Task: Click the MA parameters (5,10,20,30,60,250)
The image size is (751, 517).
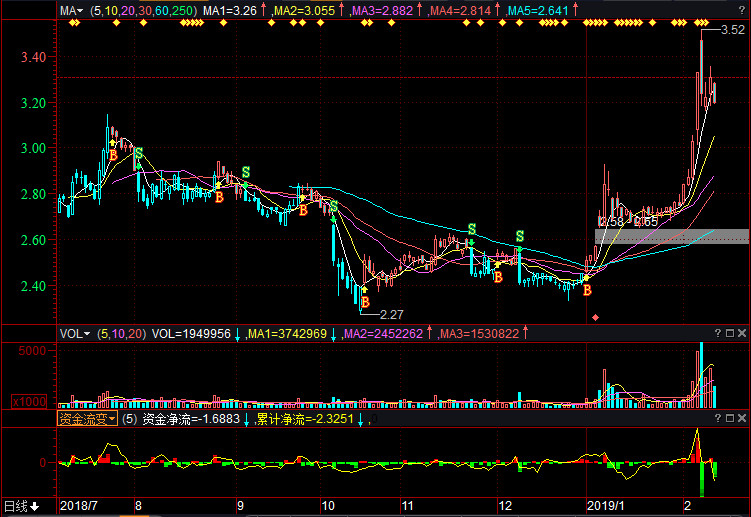Action: [x=143, y=10]
